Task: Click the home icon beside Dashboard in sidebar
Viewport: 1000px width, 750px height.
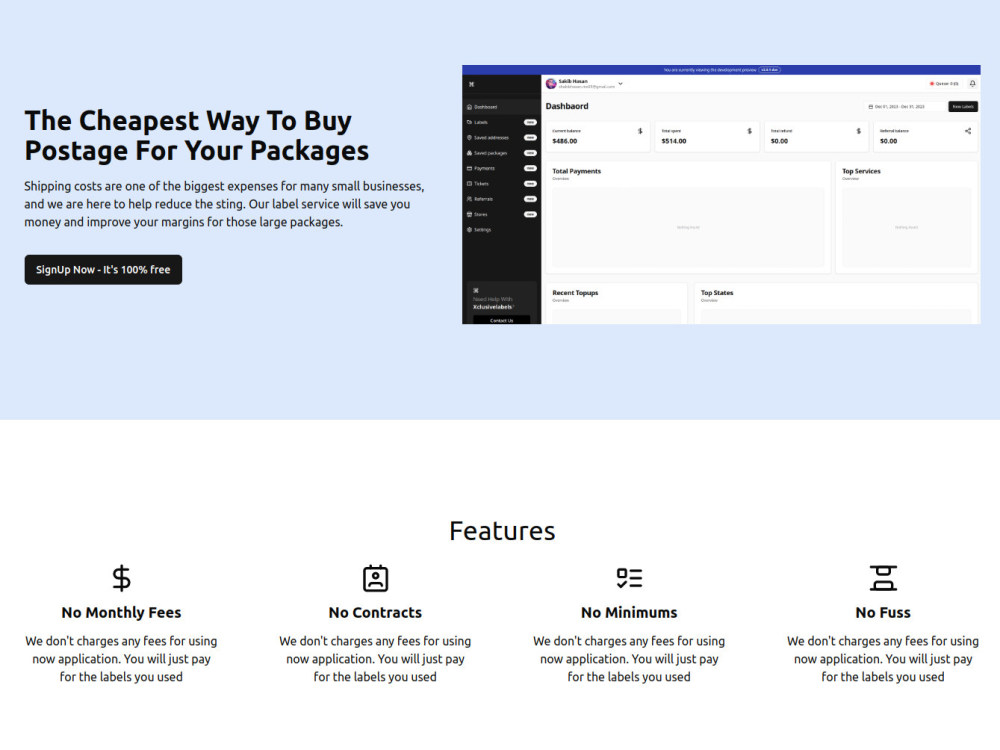Action: click(x=469, y=107)
